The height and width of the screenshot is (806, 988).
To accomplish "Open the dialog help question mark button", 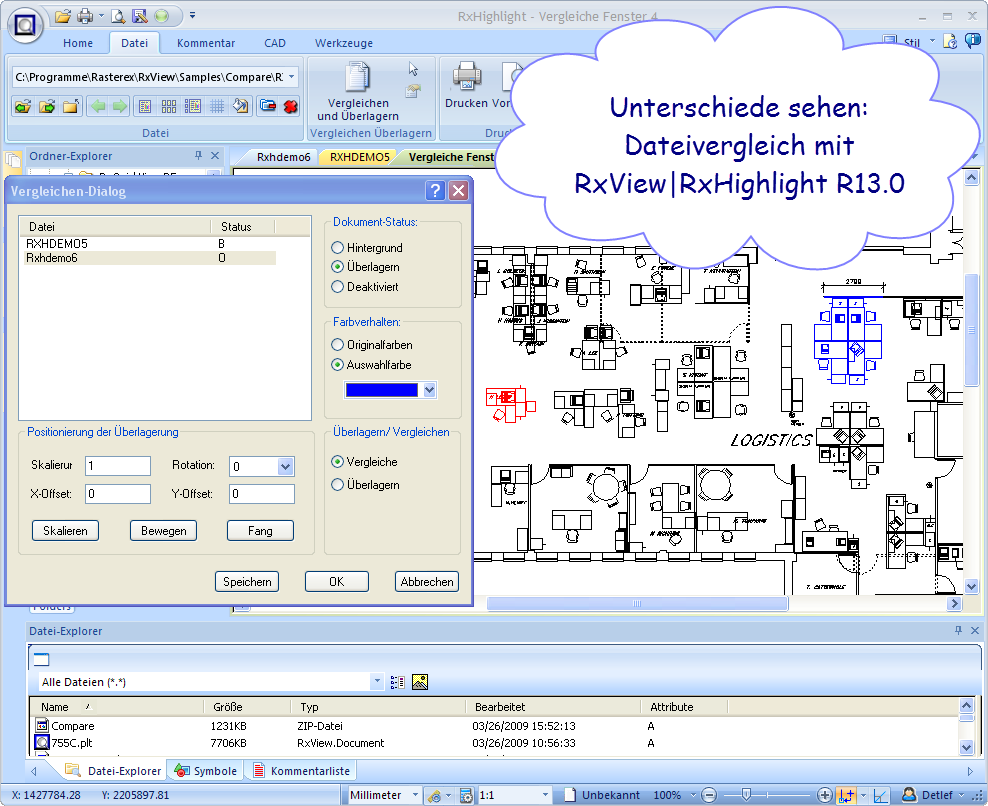I will click(x=435, y=191).
